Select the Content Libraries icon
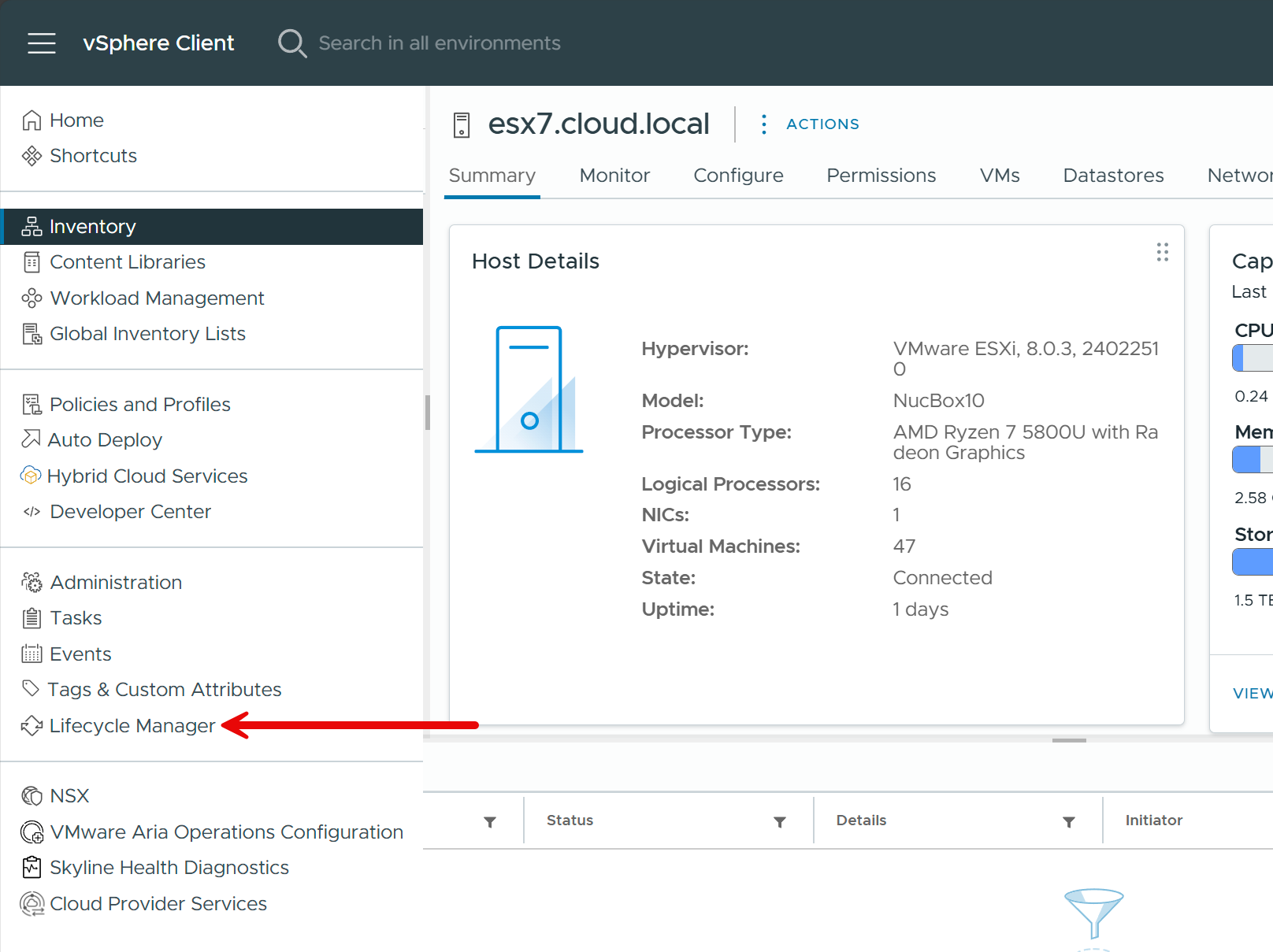1273x952 pixels. click(x=32, y=261)
